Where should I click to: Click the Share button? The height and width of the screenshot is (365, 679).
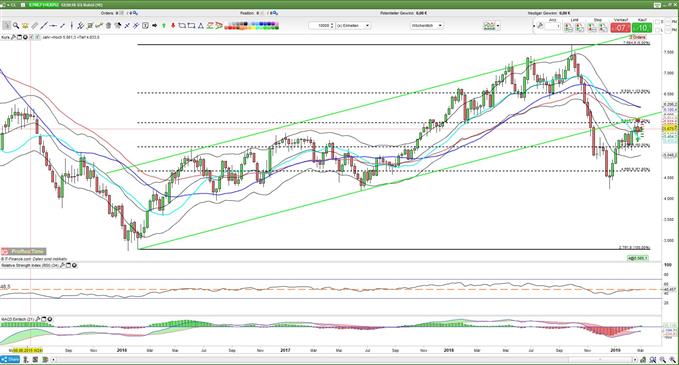point(10,359)
